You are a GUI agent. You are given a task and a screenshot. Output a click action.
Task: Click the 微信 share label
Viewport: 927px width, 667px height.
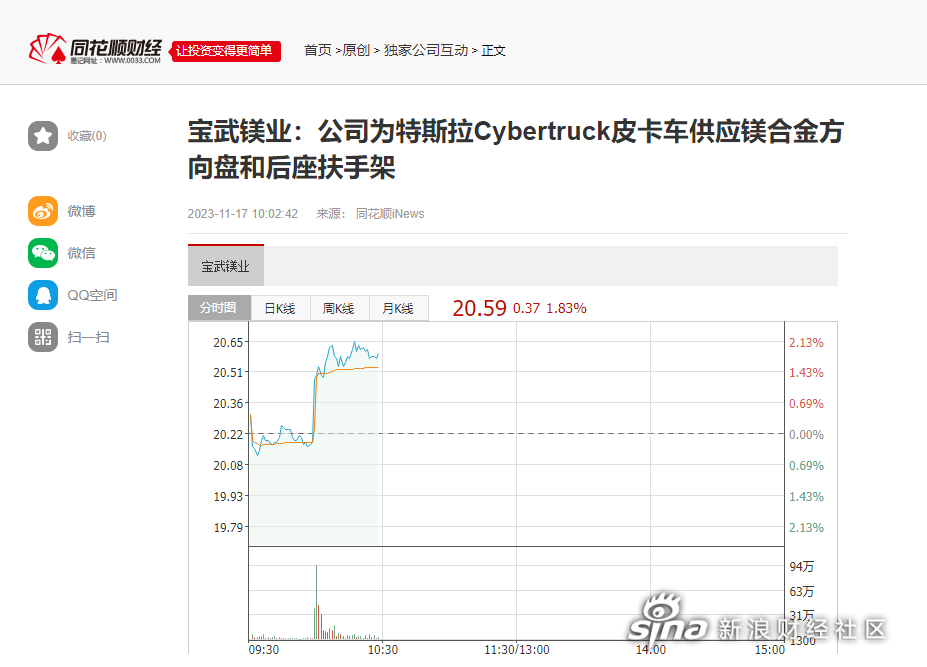coord(82,253)
